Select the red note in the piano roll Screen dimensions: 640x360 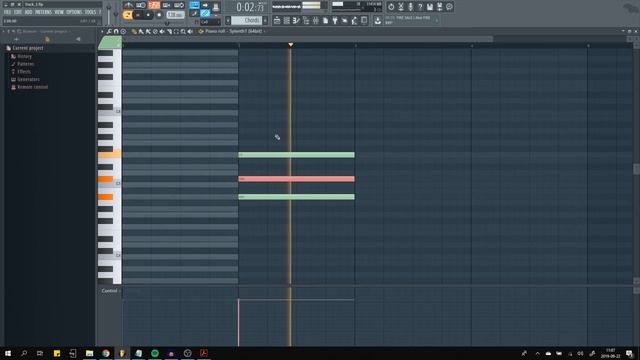click(x=296, y=179)
